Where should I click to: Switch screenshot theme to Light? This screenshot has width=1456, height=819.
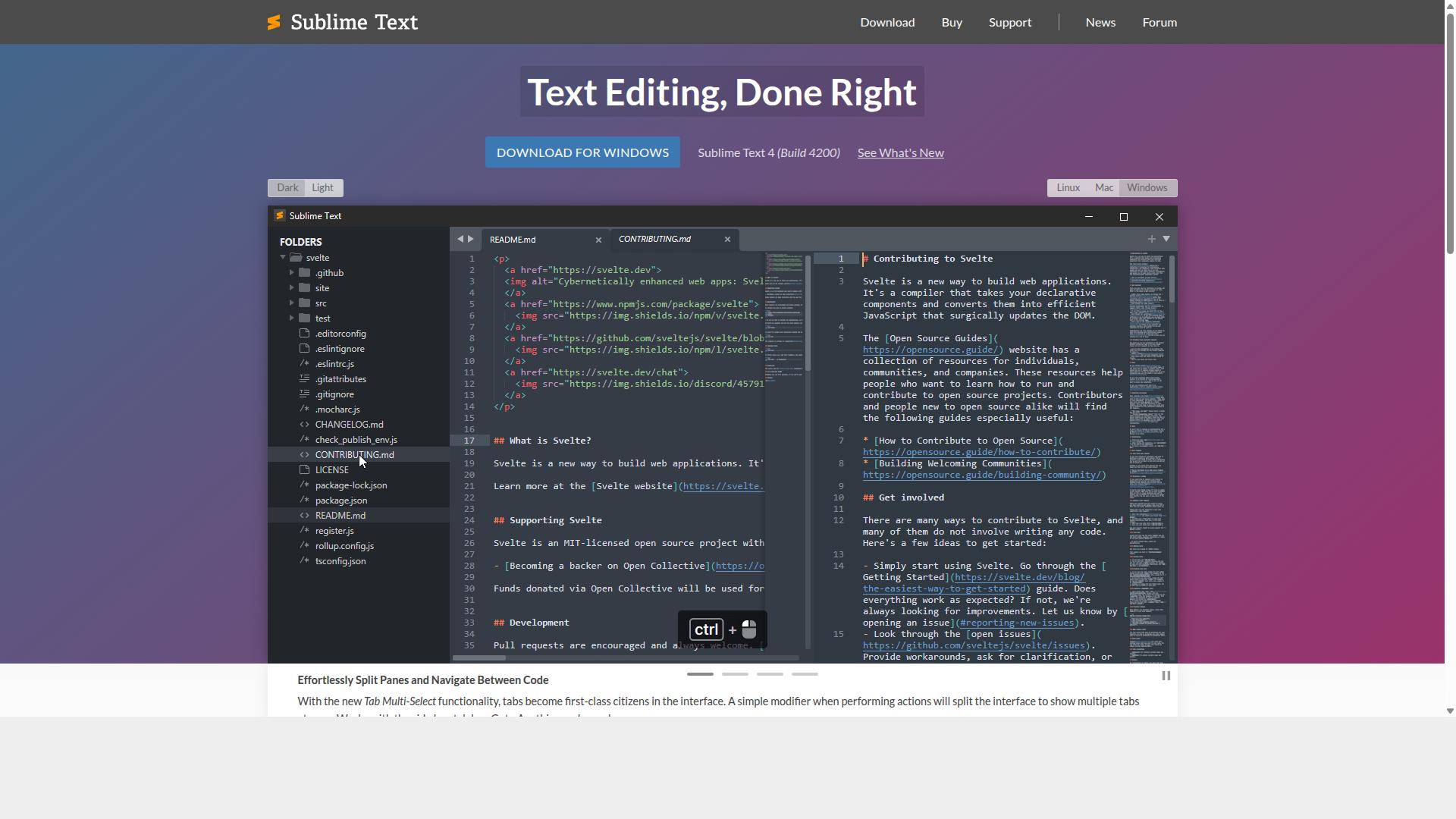[x=323, y=188]
